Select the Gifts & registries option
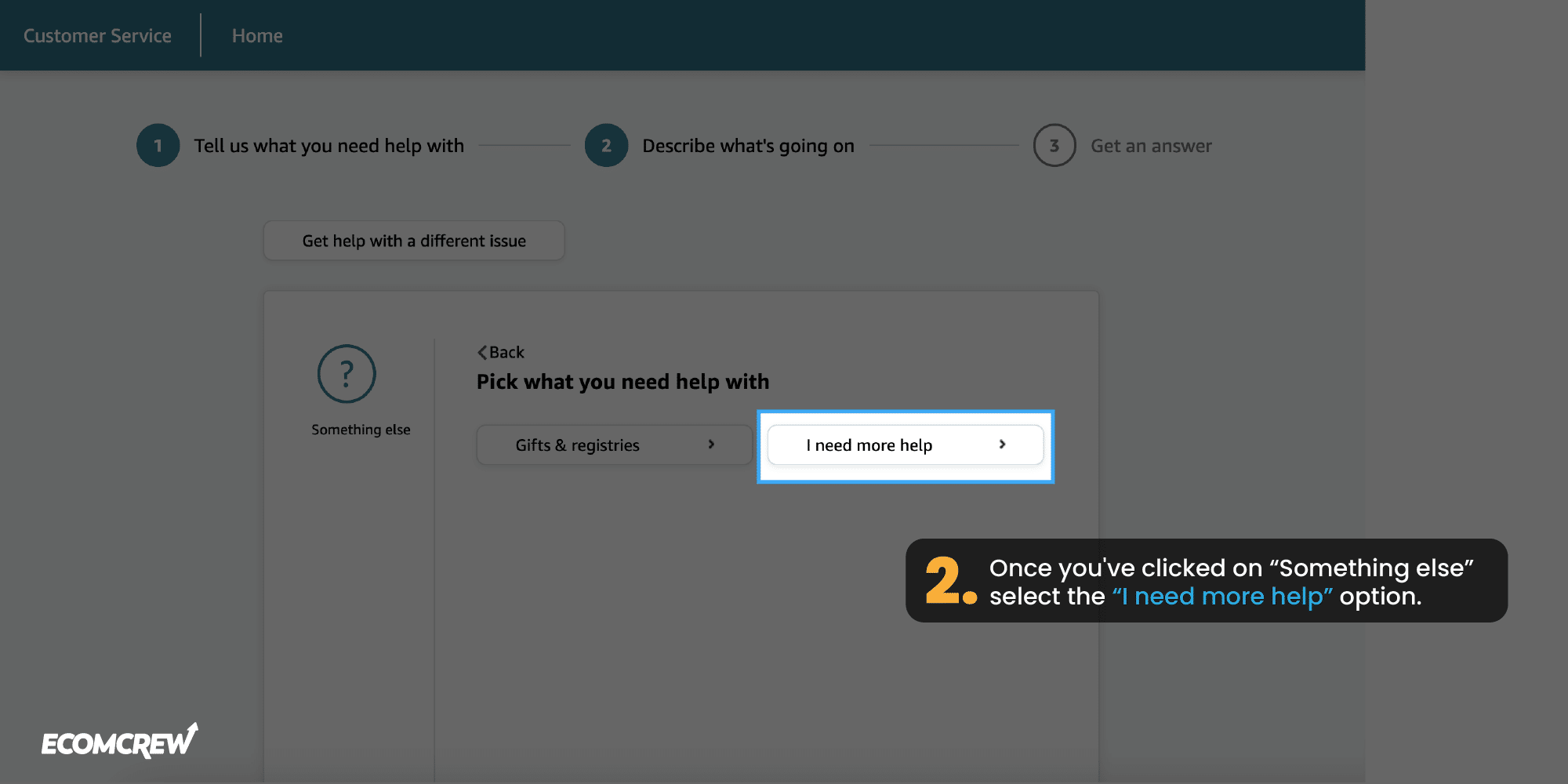Image resolution: width=1568 pixels, height=784 pixels. (614, 445)
